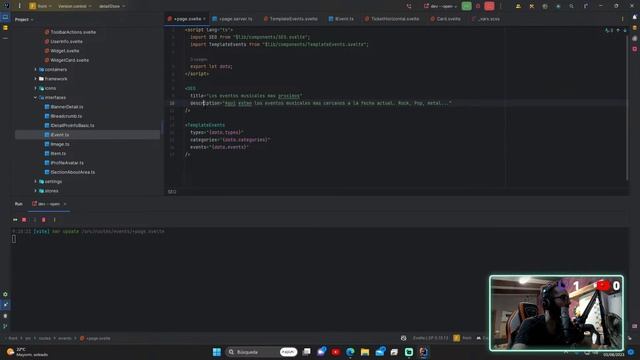Open BannerDetail.ts in project tree
This screenshot has height=360, width=640.
(67, 107)
